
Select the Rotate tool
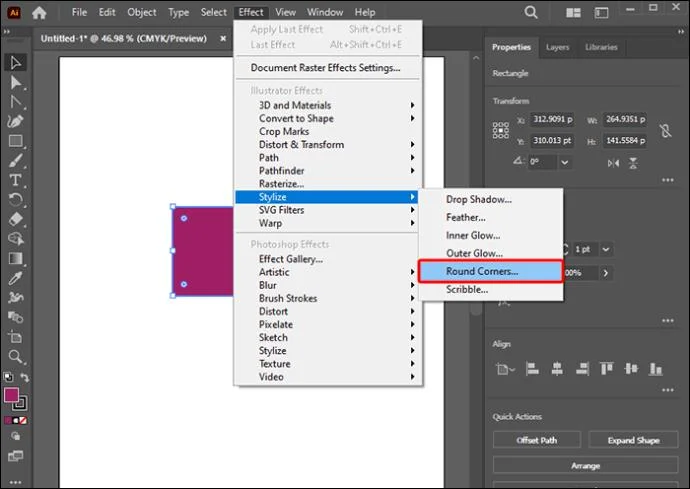point(15,199)
